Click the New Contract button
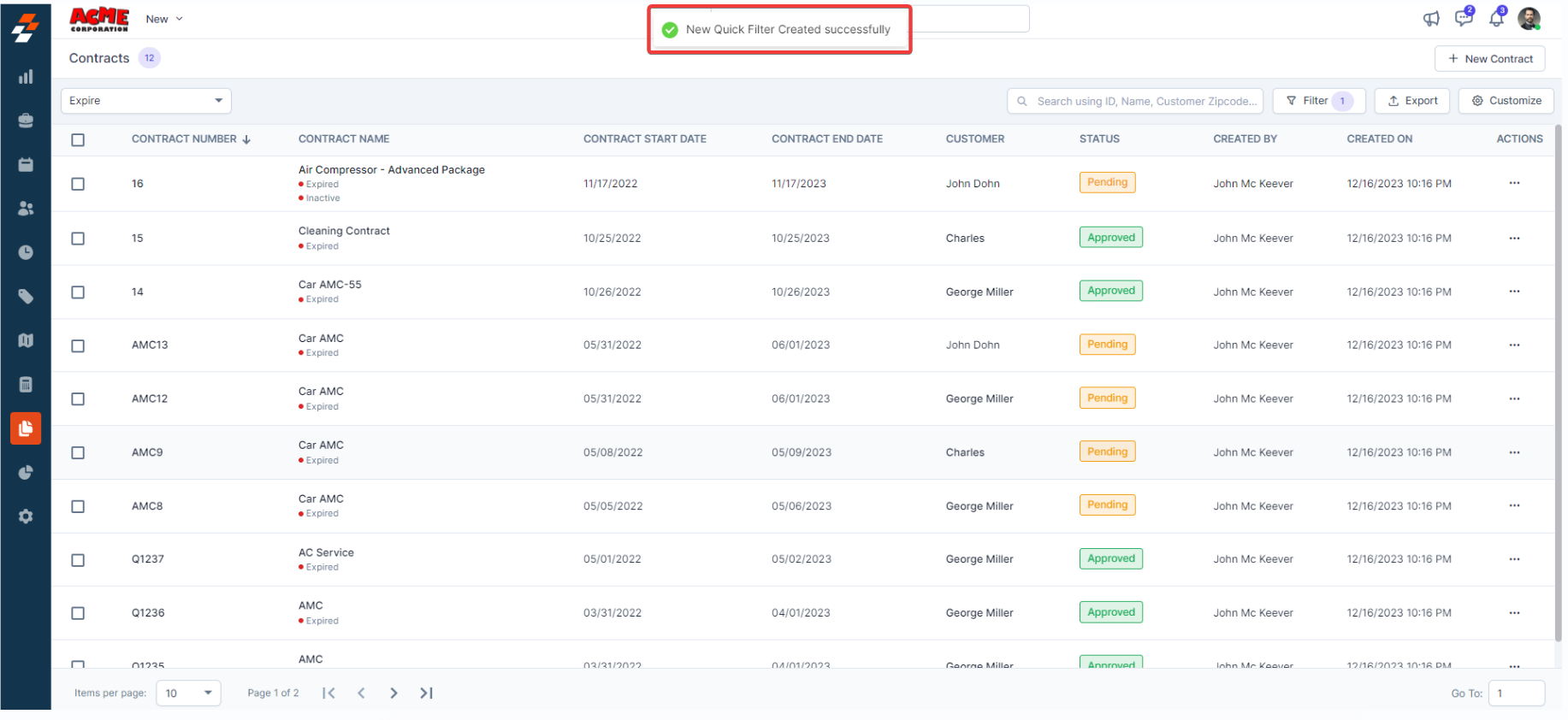 pos(1489,59)
